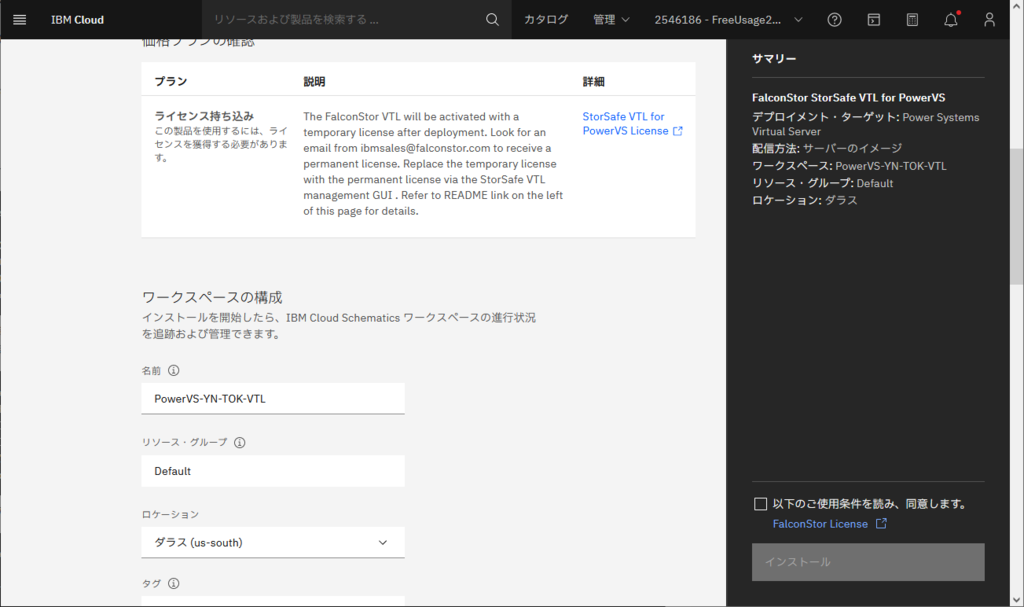The image size is (1024, 607).
Task: Click the ロケーション: ダラス summary line
Action: 805,200
